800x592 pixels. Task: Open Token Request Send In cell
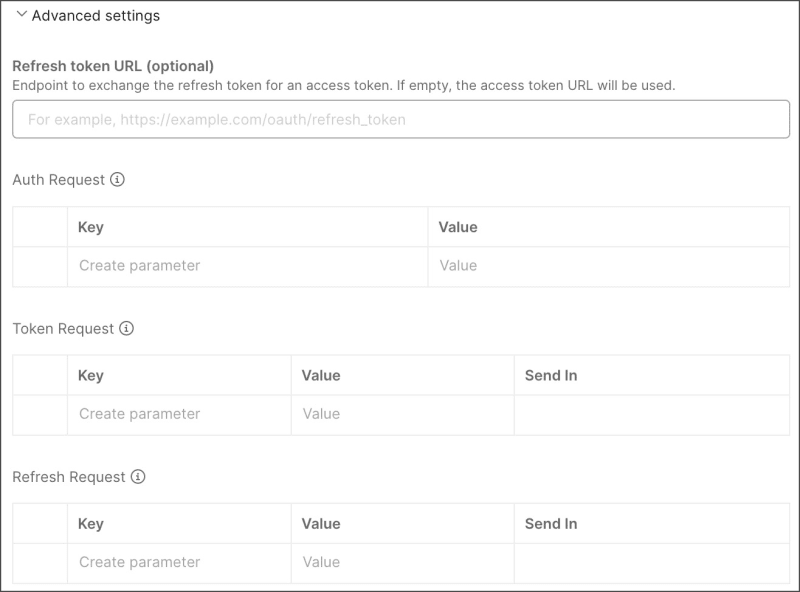(x=651, y=414)
